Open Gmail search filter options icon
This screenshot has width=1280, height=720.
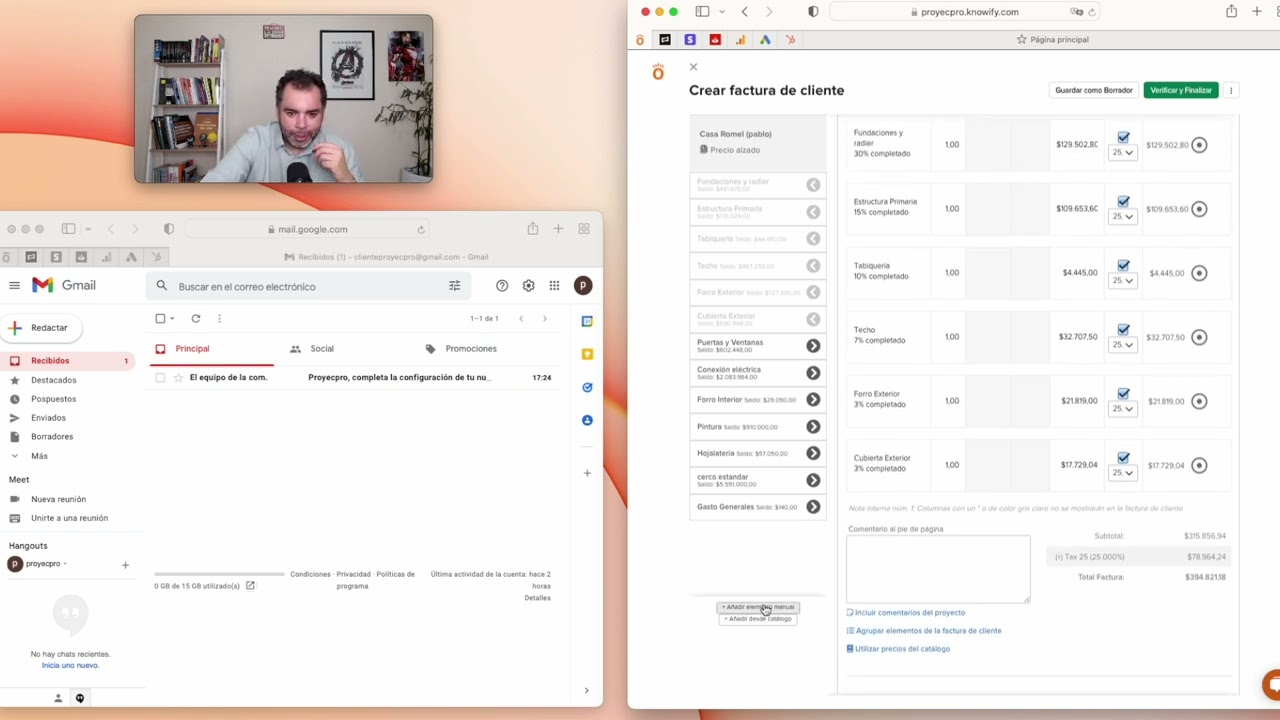click(x=454, y=286)
